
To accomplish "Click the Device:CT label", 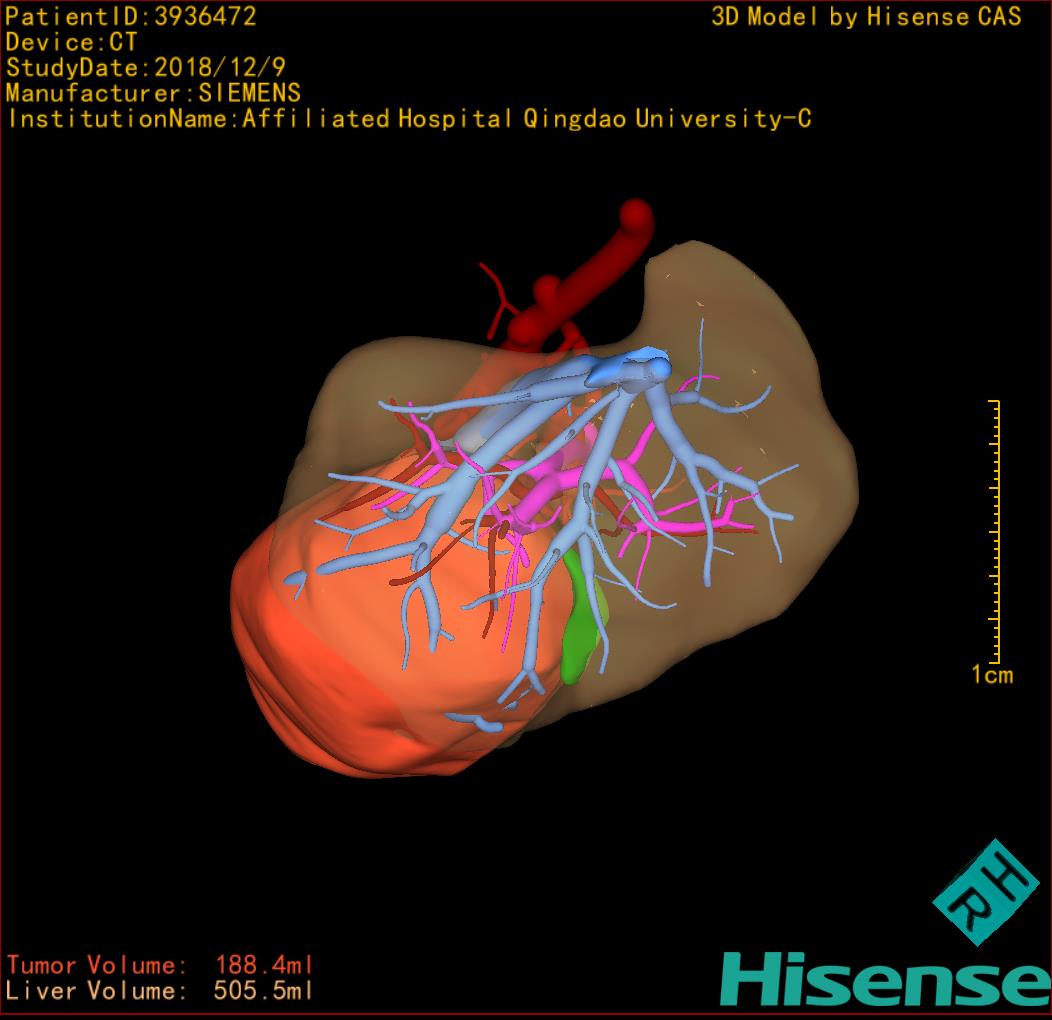I will 71,42.
